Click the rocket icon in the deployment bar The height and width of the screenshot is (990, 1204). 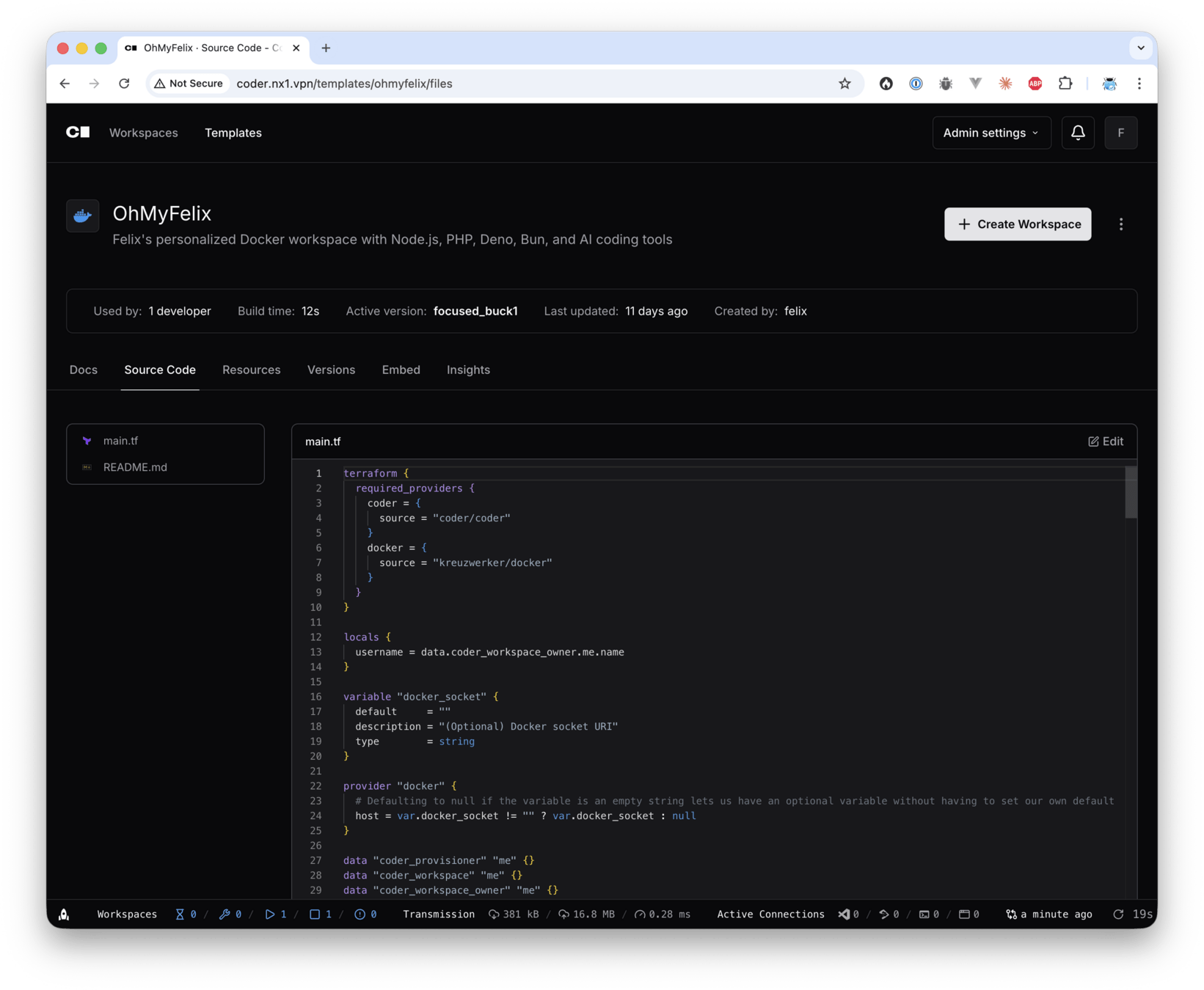(x=64, y=914)
